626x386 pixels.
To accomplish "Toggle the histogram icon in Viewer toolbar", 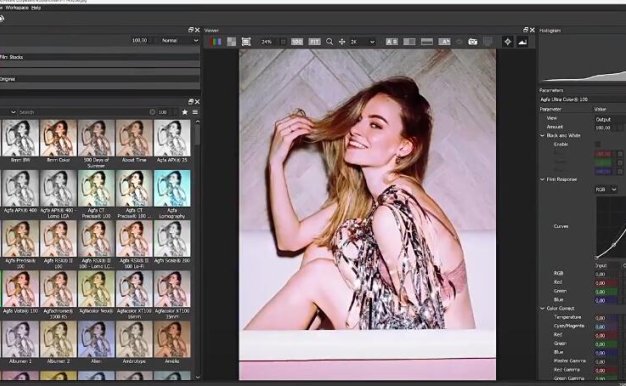I will point(522,42).
